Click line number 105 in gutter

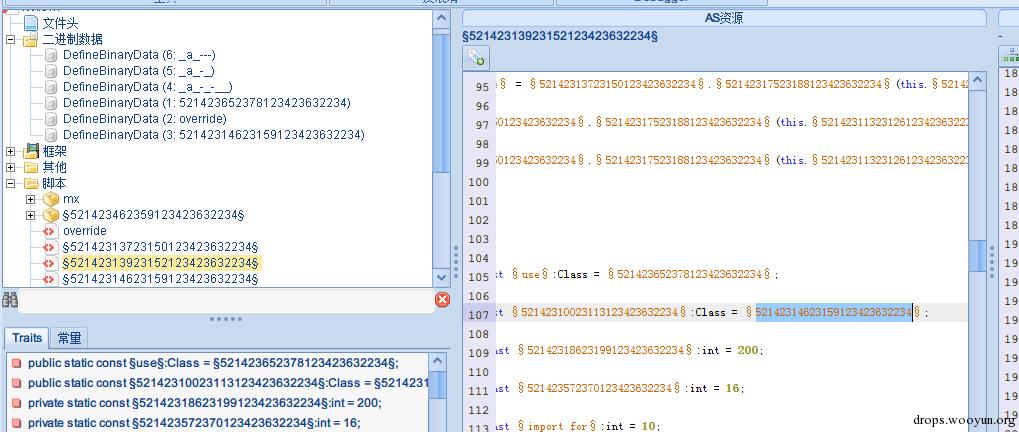tap(478, 277)
